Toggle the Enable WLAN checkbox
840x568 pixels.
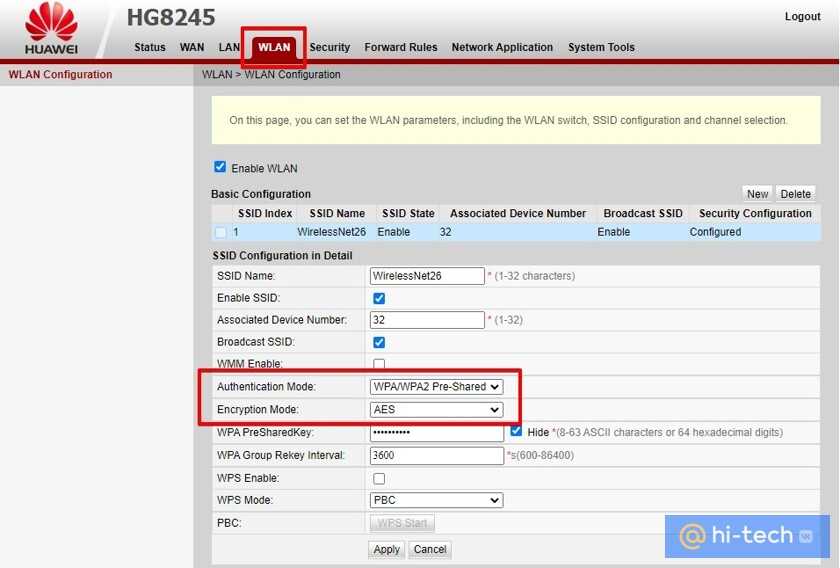coord(220,167)
